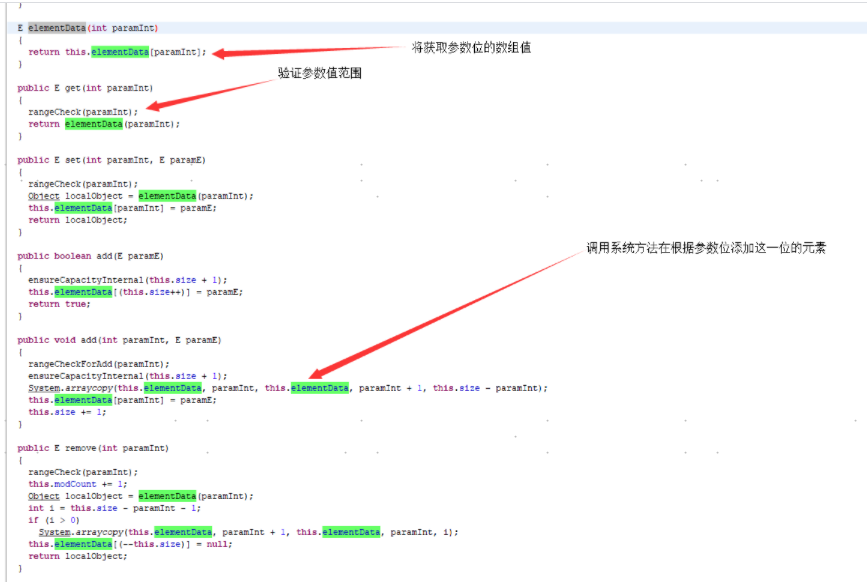Select the return localObject statement in remove

(x=78, y=555)
